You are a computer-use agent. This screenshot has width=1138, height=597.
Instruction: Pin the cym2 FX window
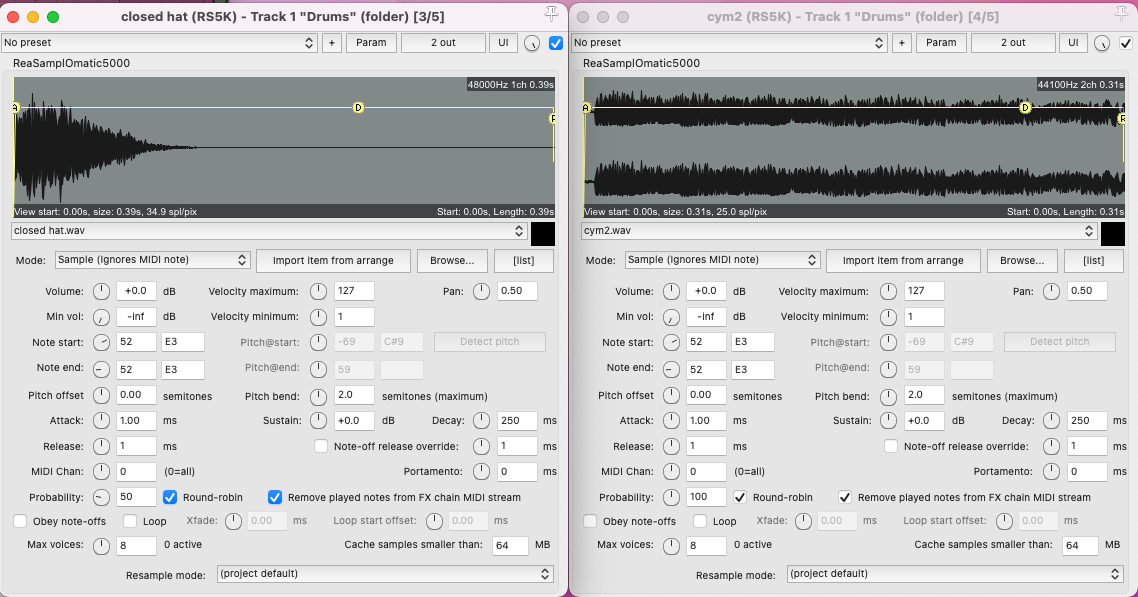[x=1121, y=15]
